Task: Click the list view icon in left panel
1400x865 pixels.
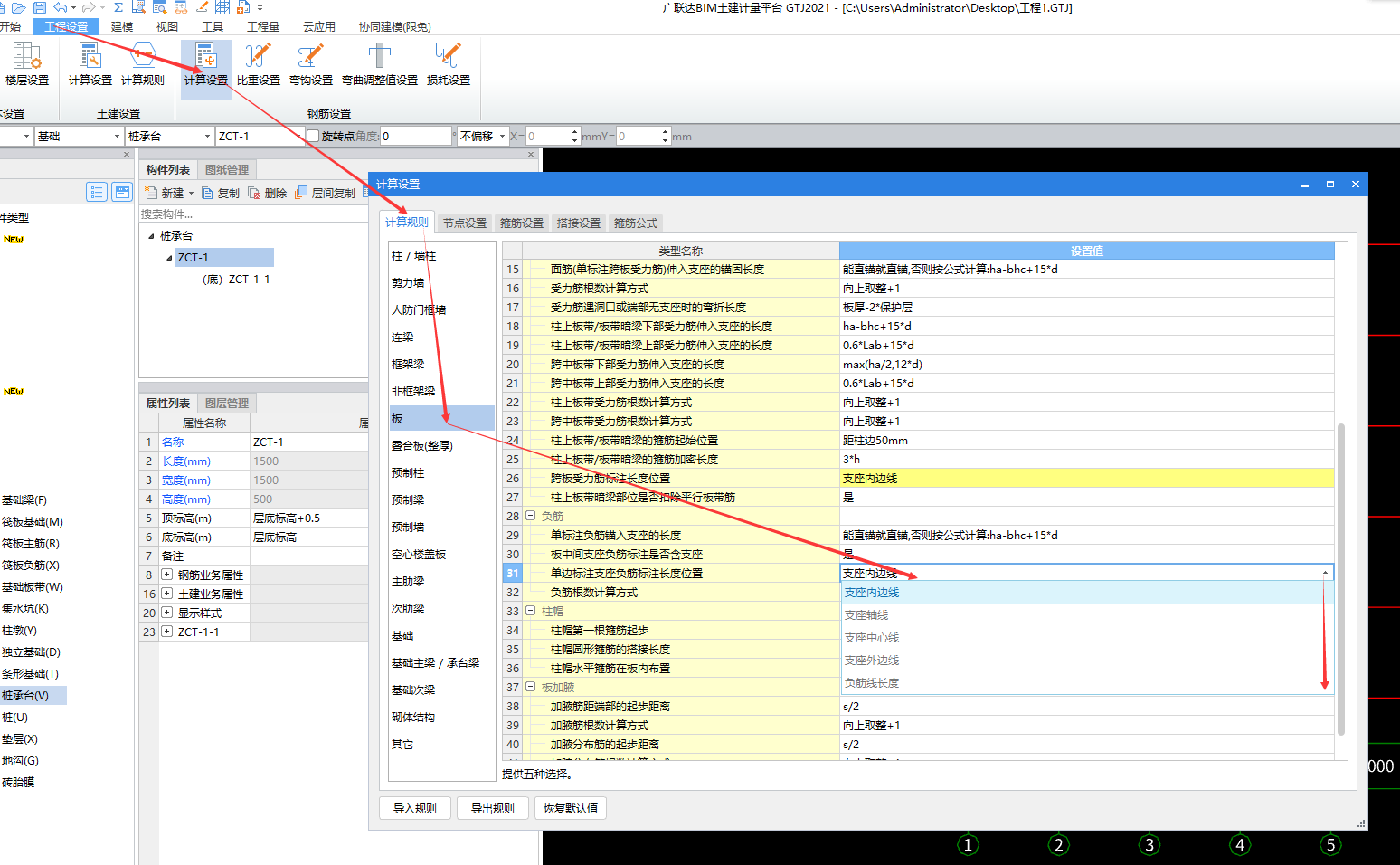Action: pos(97,192)
